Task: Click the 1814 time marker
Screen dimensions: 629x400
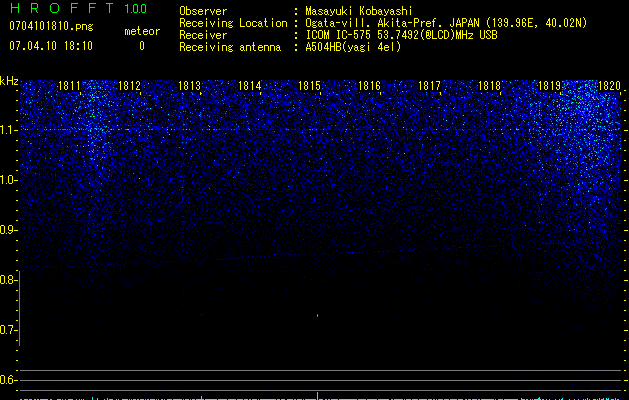Action: point(250,86)
